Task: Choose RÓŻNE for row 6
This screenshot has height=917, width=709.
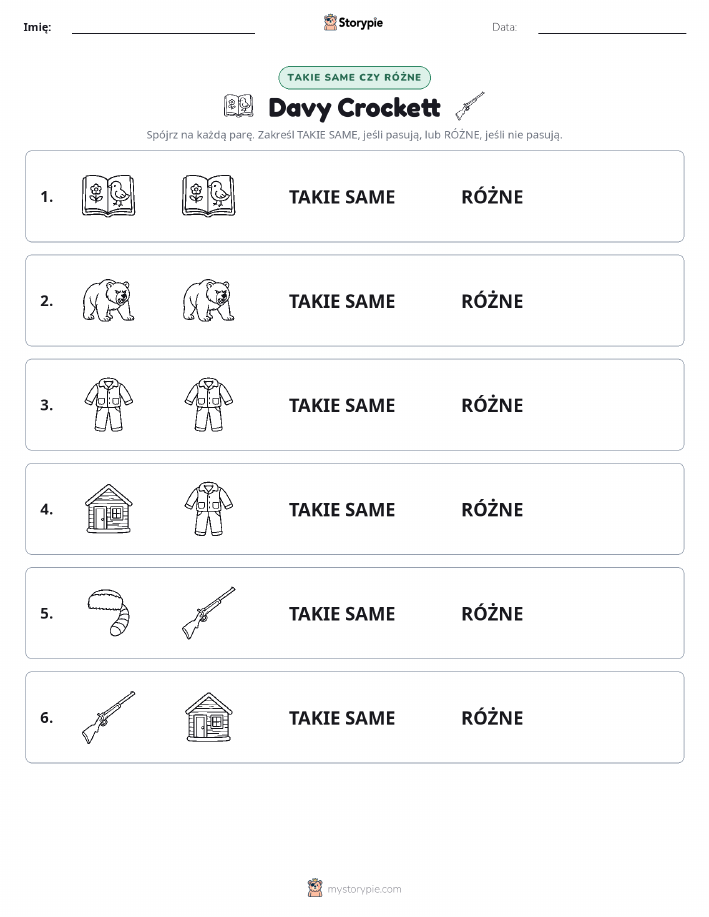Action: pos(492,718)
